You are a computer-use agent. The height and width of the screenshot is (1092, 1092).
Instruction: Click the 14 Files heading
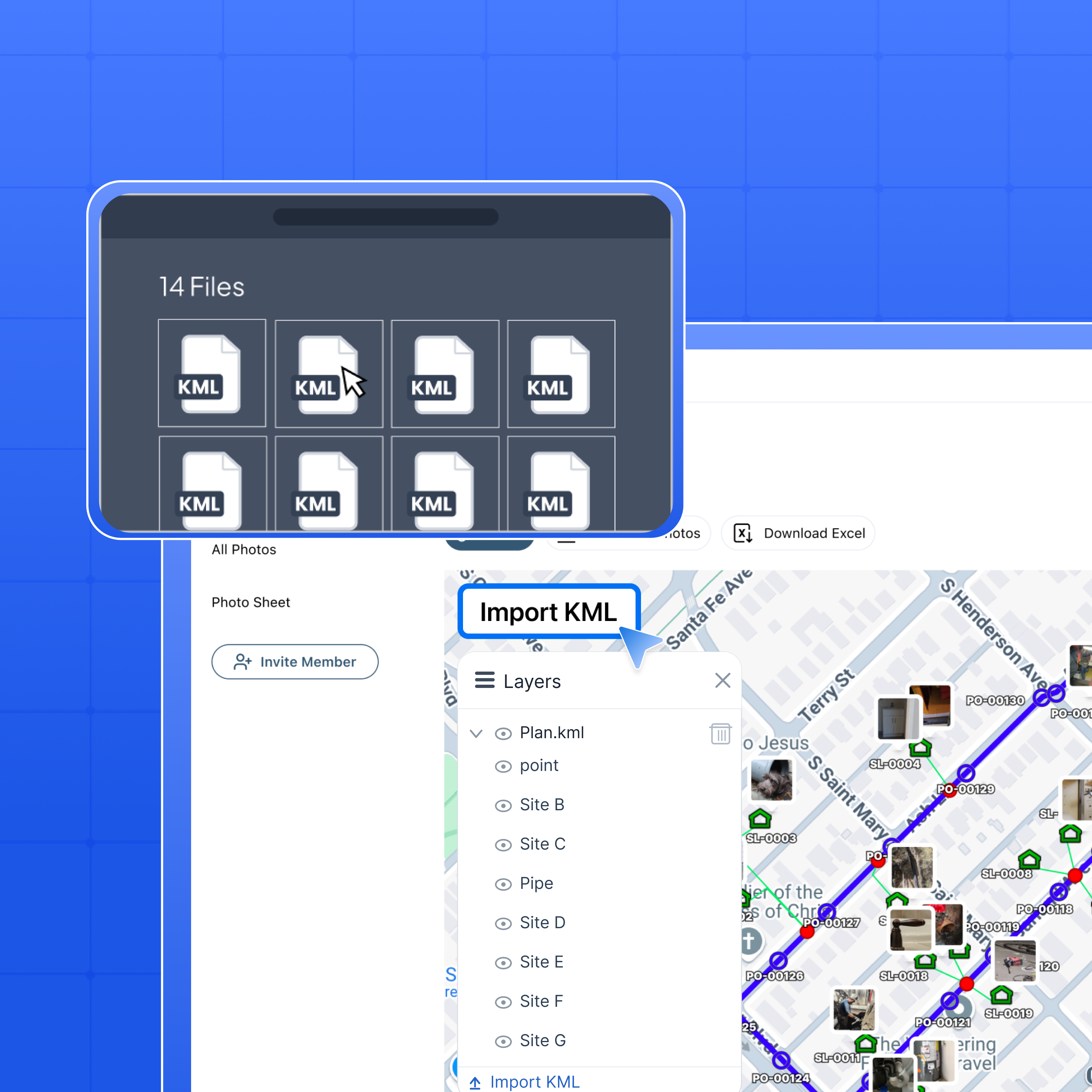tap(202, 286)
